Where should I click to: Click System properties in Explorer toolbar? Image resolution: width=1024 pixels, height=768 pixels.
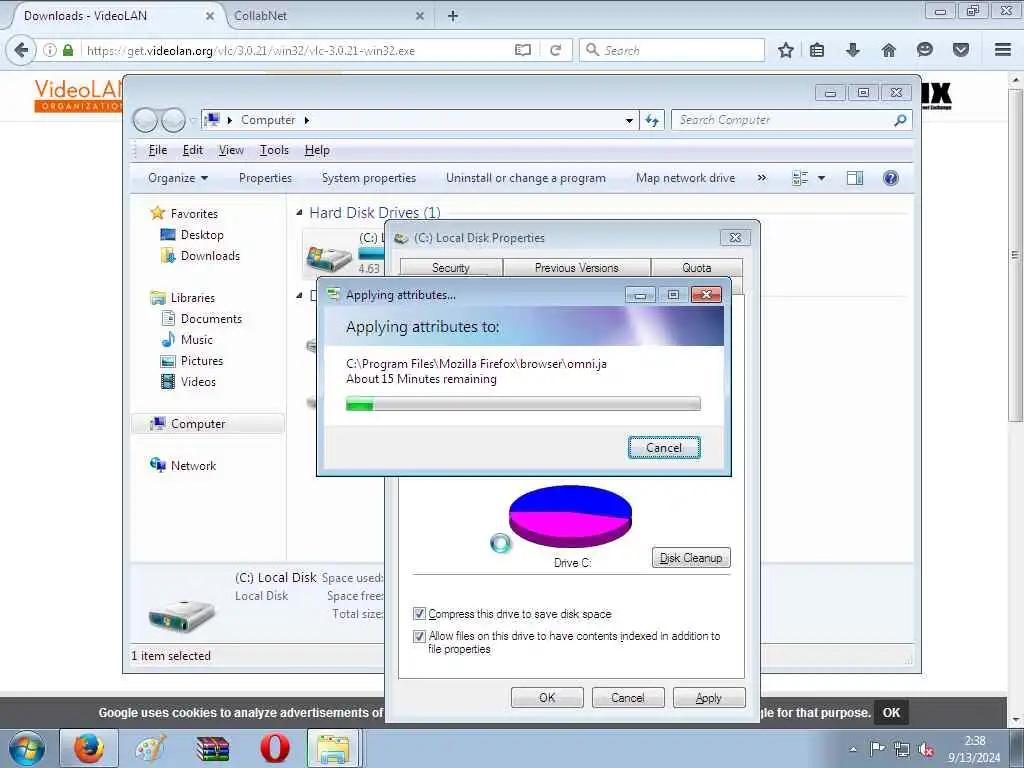(x=368, y=178)
